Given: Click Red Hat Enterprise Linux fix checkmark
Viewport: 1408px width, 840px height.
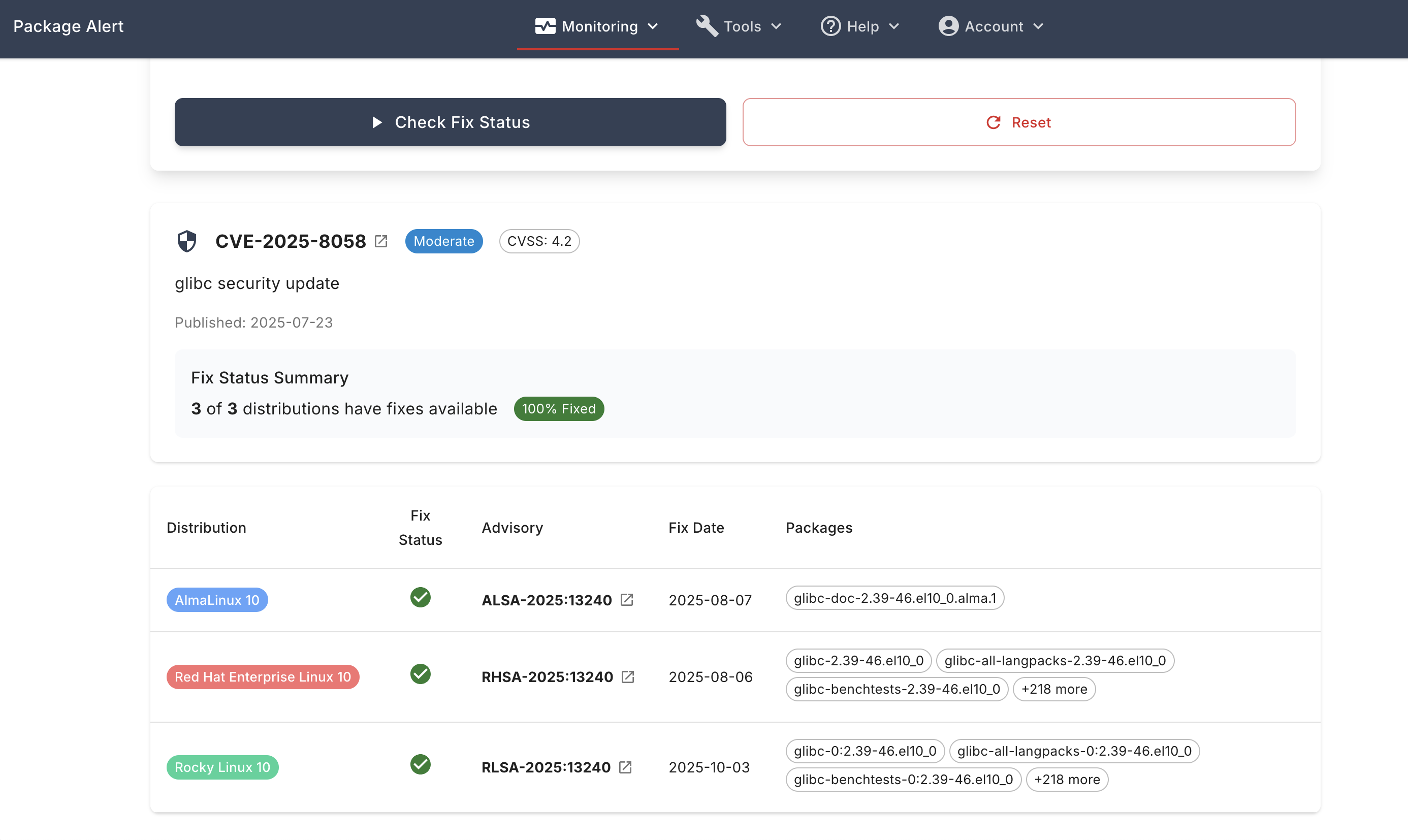Looking at the screenshot, I should tap(420, 674).
